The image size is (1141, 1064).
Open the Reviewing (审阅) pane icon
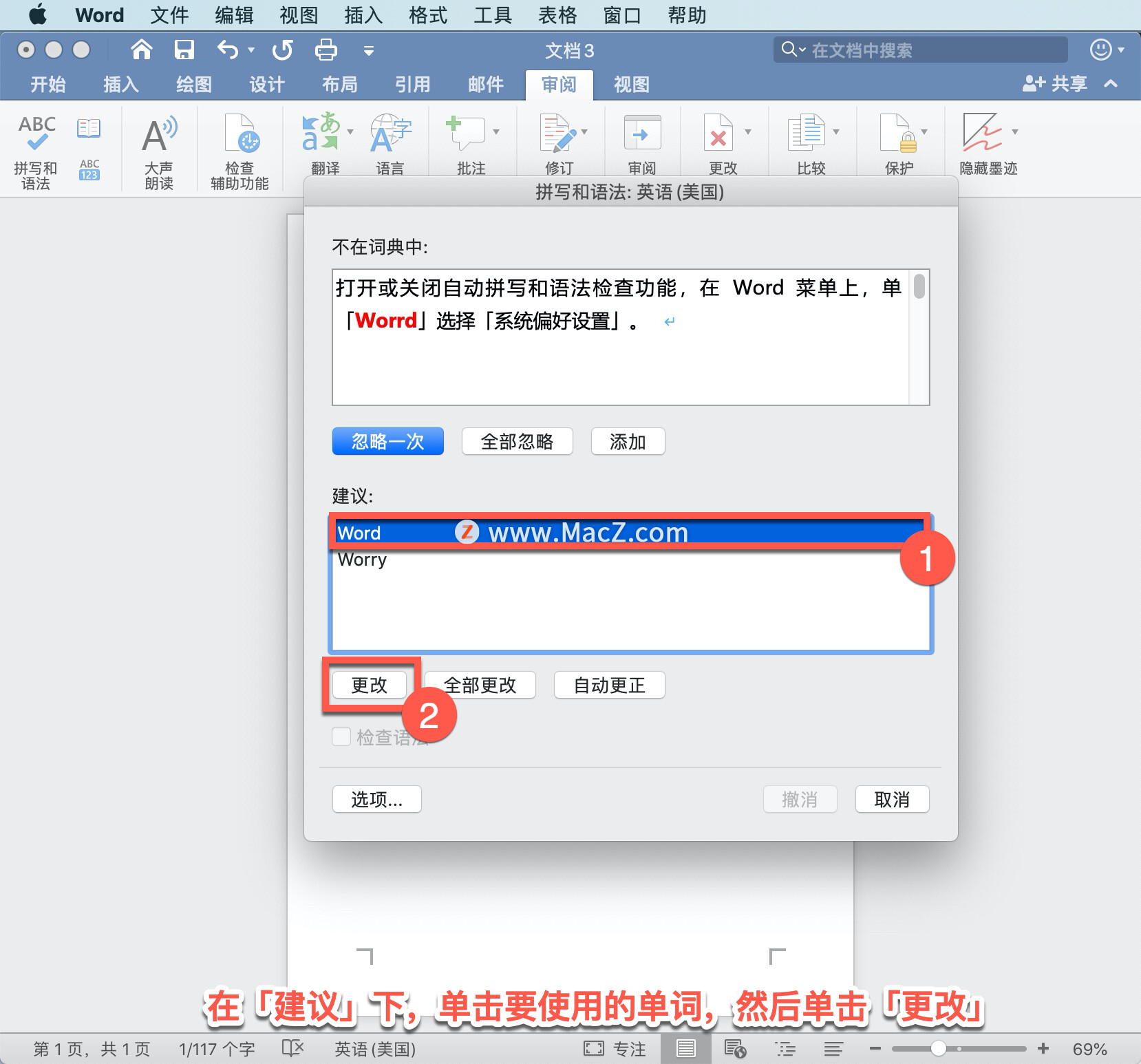click(642, 133)
